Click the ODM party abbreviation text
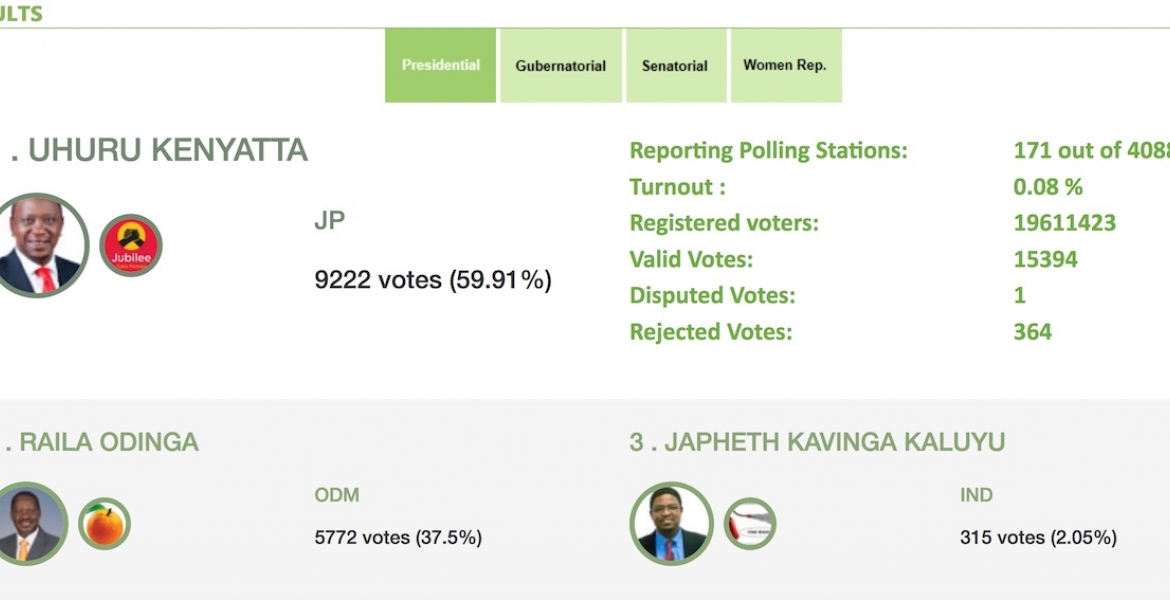 point(337,494)
